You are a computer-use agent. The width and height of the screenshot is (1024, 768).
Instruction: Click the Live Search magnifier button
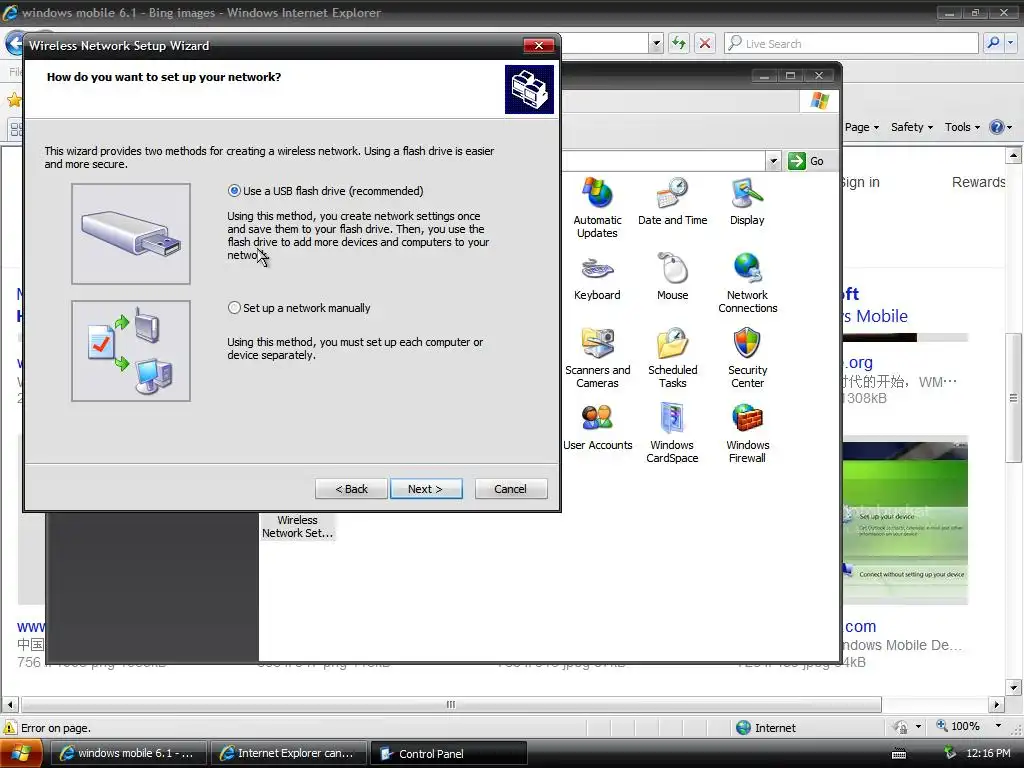pos(993,43)
